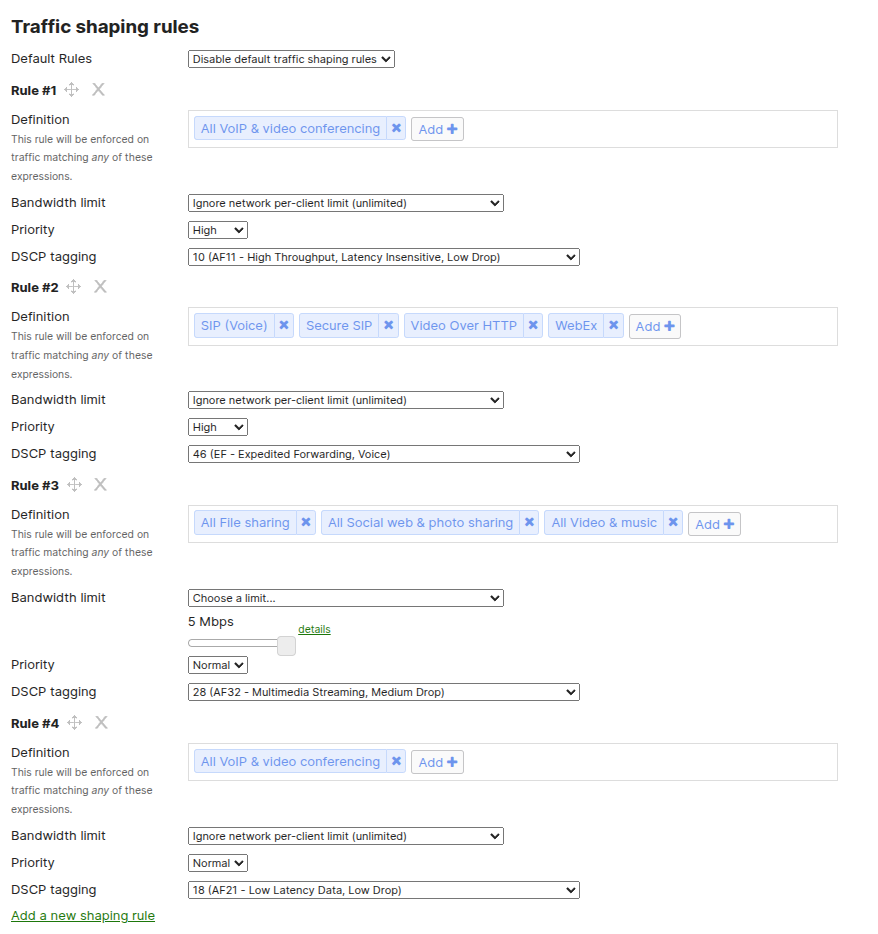Remove All VoIP & video conferencing from Rule #1
This screenshot has height=934, width=878.
[396, 129]
